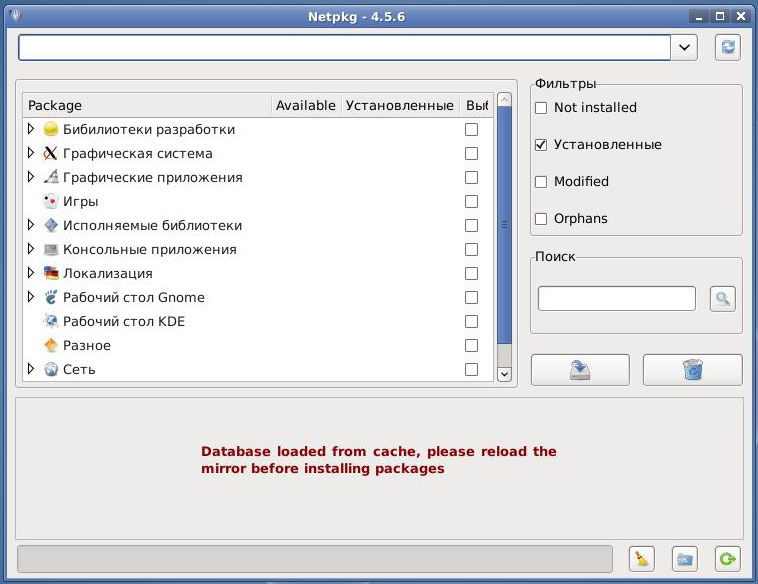Click the scrollbar up arrow
This screenshot has height=584, width=758.
pos(504,100)
